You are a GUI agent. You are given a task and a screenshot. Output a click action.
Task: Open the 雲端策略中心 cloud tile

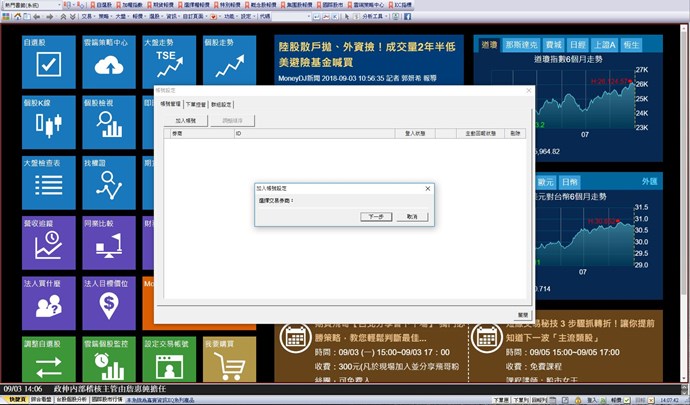click(x=107, y=59)
